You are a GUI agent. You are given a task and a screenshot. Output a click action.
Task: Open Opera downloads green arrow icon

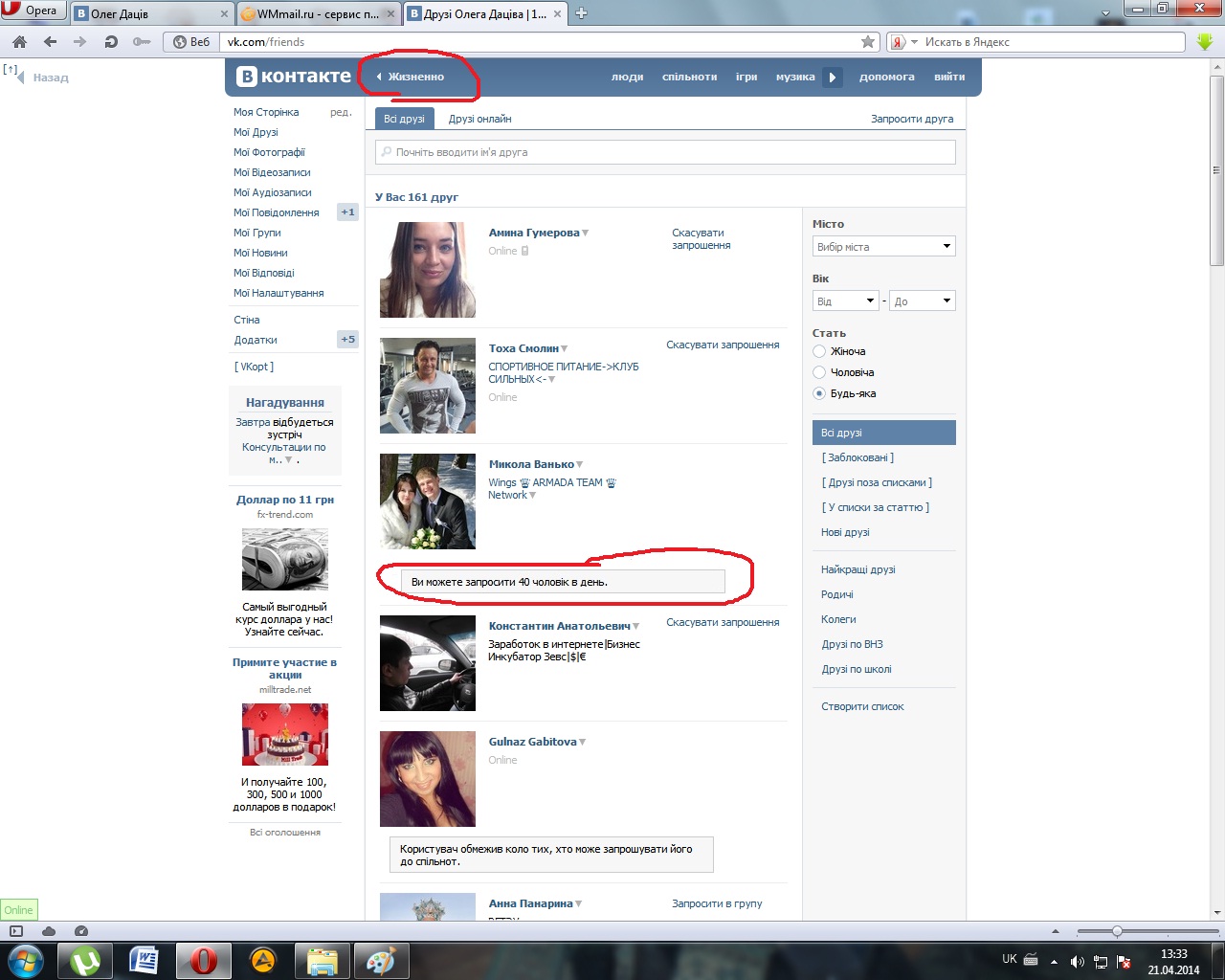pyautogui.click(x=1205, y=42)
